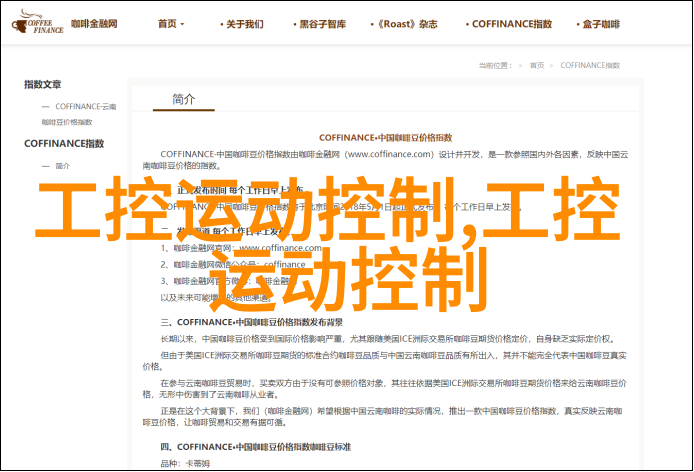The height and width of the screenshot is (472, 694).
Task: Click heading 三、COFFINANCE·中国咖啡豆价格指数发布背景
Action: click(x=251, y=322)
